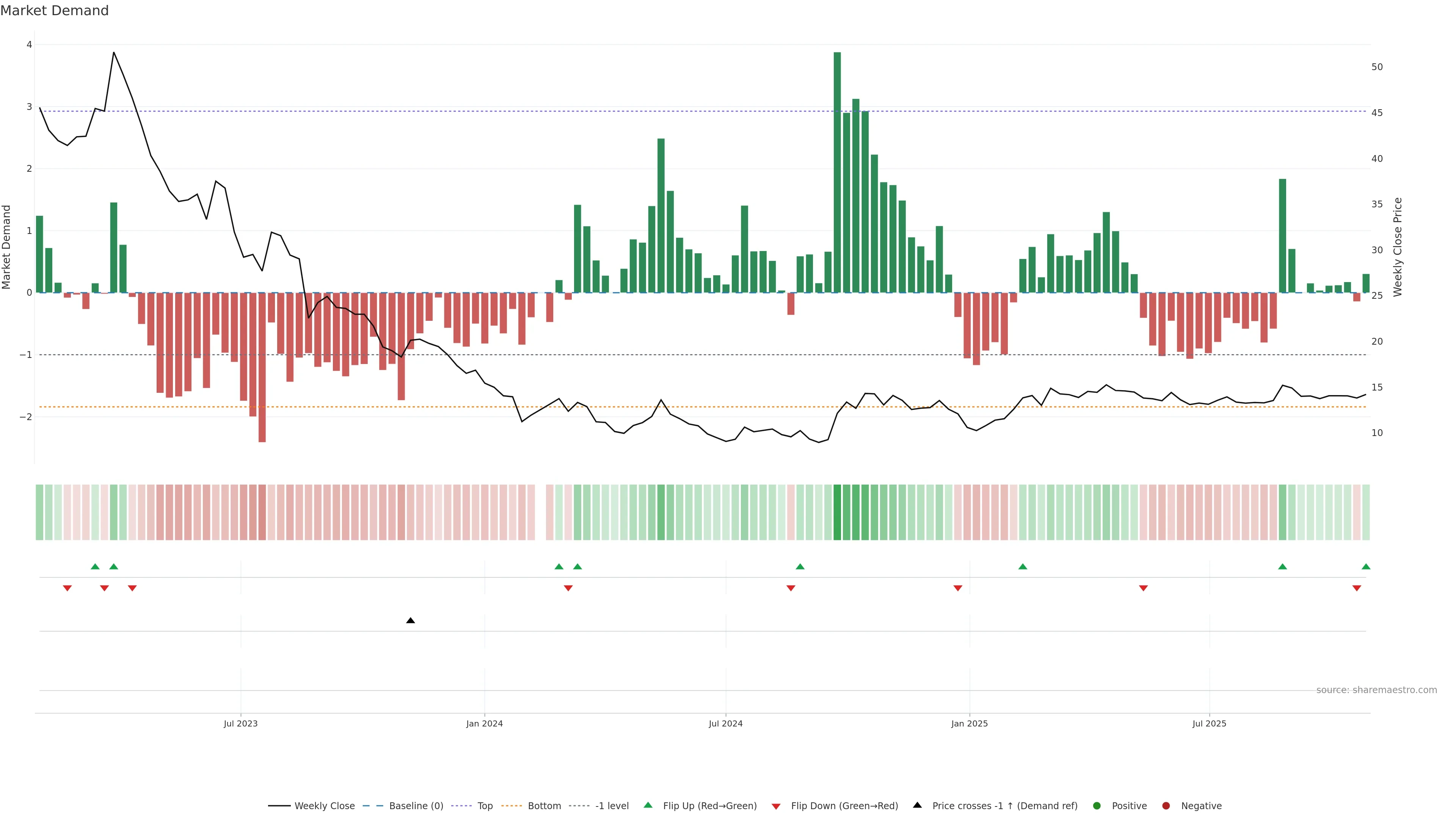The image size is (1456, 819).
Task: Click the darkest green heatmap cell
Action: coord(837,512)
